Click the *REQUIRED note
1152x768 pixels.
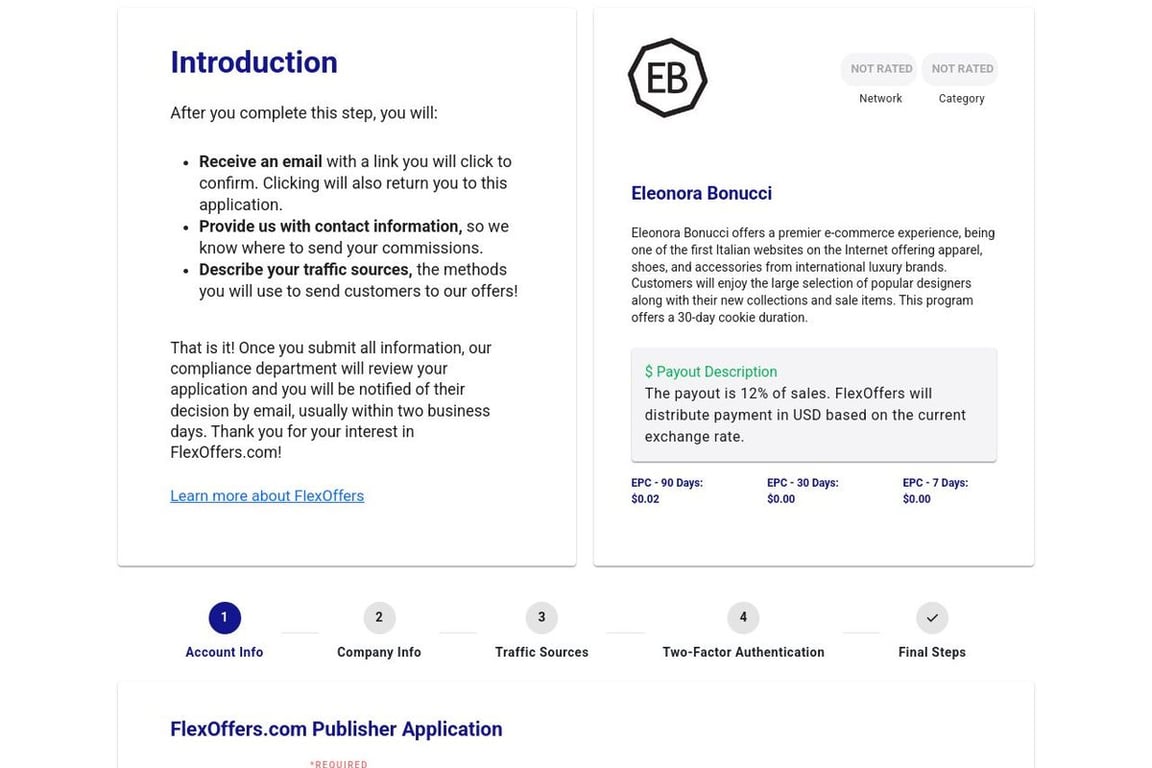338,764
